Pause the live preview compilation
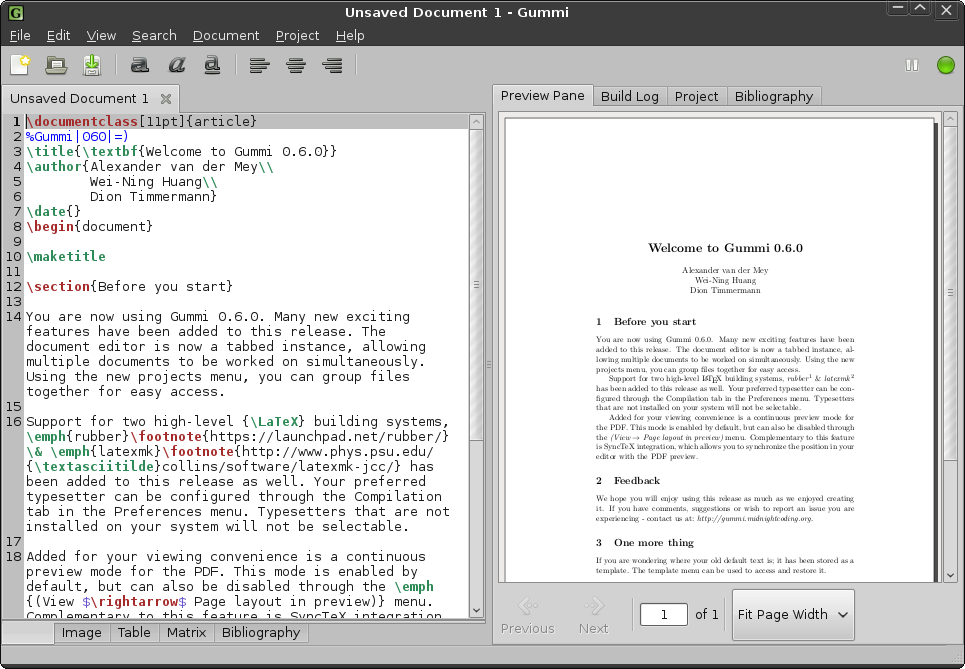965x669 pixels. pyautogui.click(x=911, y=65)
